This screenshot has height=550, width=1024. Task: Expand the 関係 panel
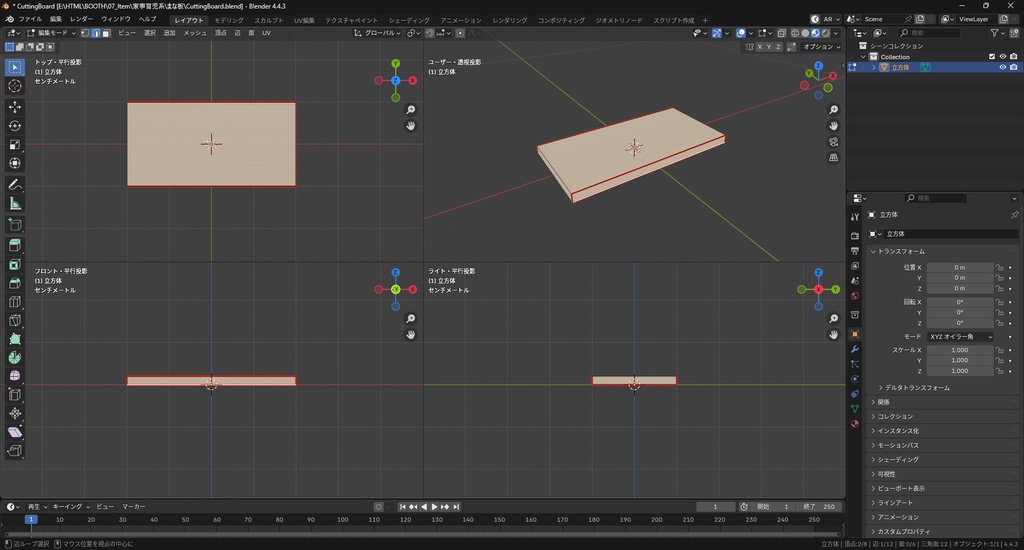pos(880,402)
